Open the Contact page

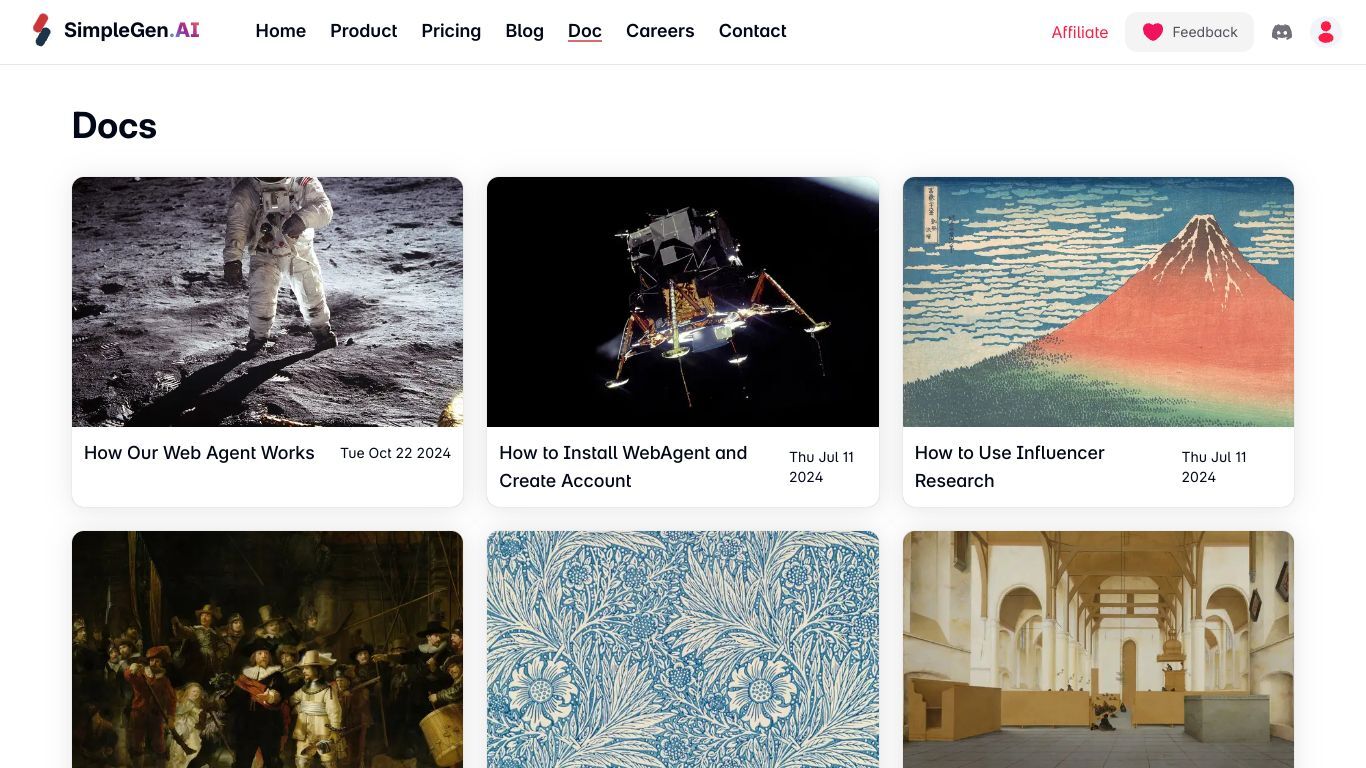pos(753,31)
